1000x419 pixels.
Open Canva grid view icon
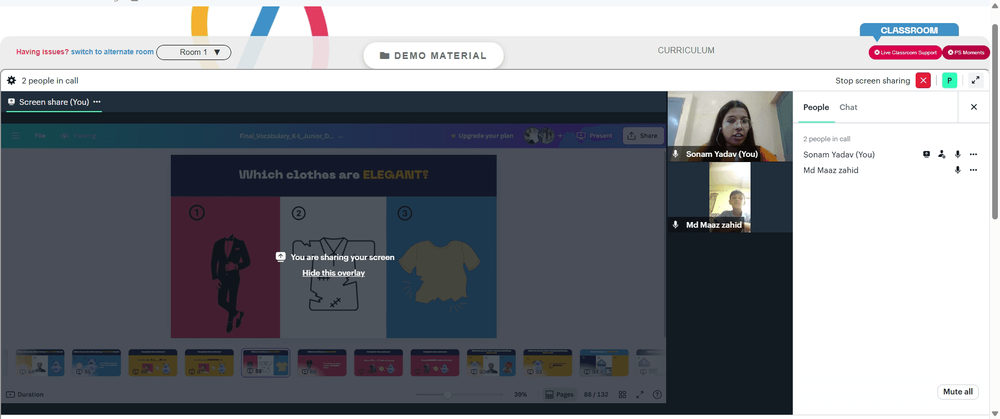pyautogui.click(x=622, y=395)
